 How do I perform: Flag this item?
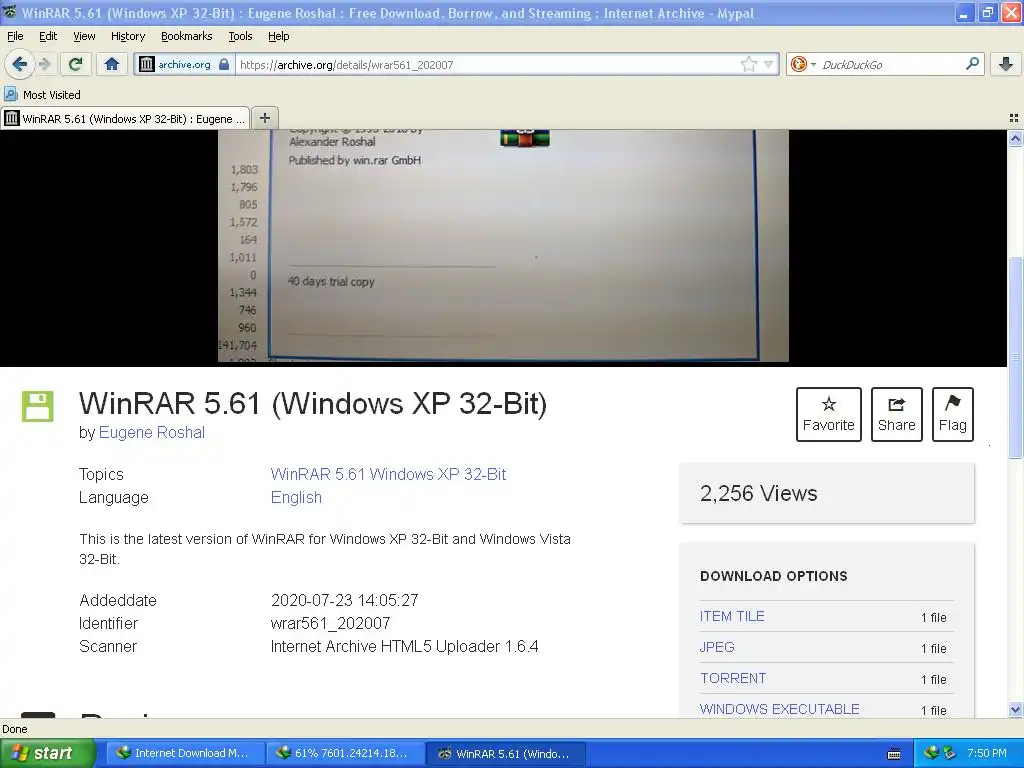[952, 414]
